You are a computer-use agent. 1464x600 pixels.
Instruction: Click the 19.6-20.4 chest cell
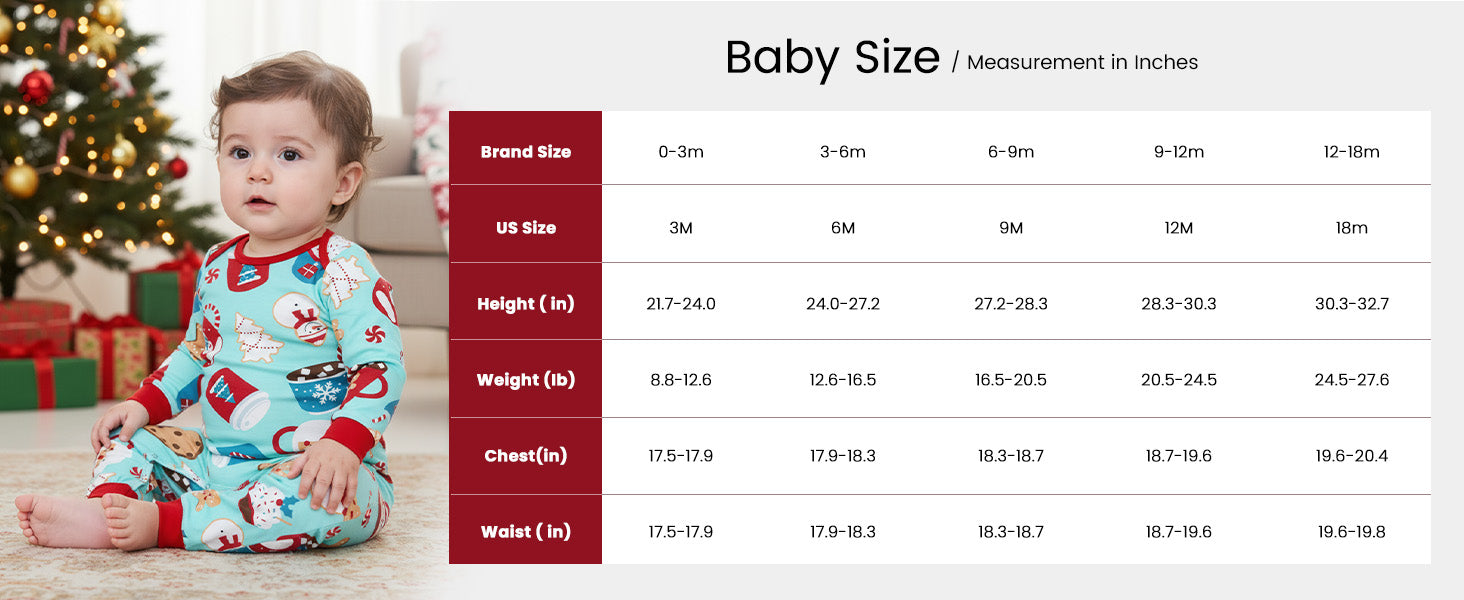coord(1352,456)
